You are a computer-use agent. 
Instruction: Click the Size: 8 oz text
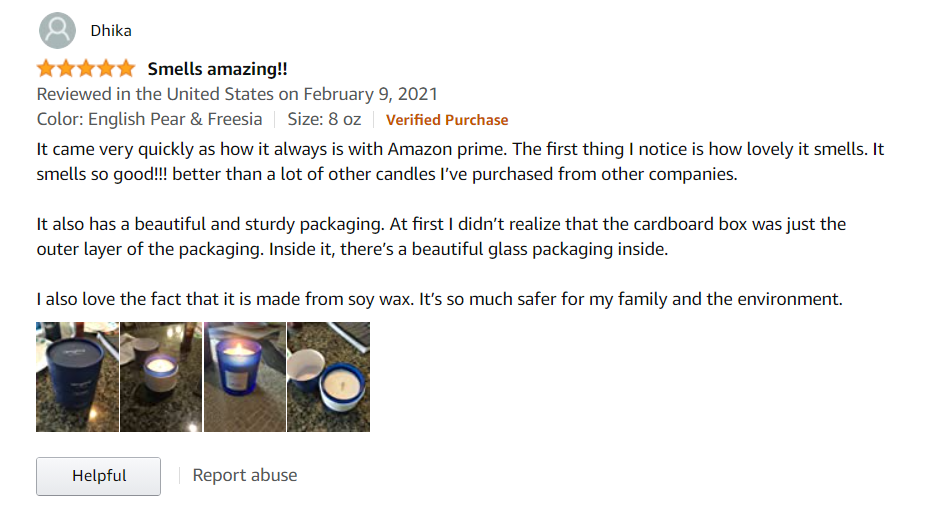click(324, 120)
